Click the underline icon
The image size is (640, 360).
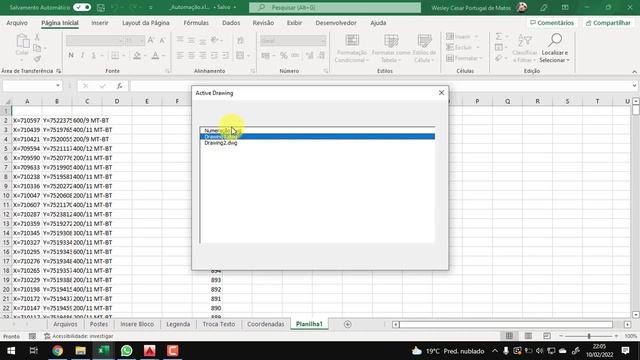[x=93, y=55]
